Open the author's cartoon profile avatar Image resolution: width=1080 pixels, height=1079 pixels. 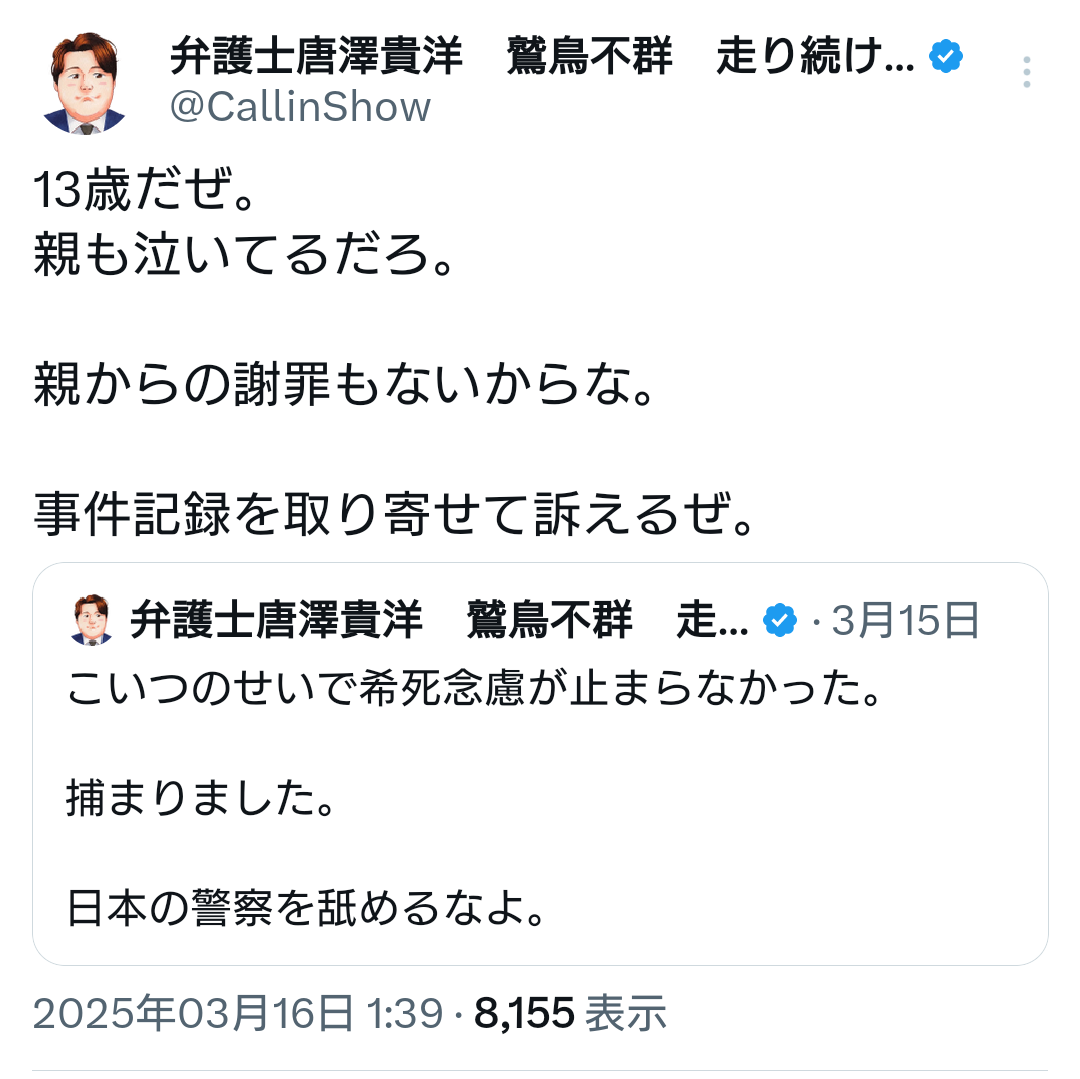click(x=84, y=83)
